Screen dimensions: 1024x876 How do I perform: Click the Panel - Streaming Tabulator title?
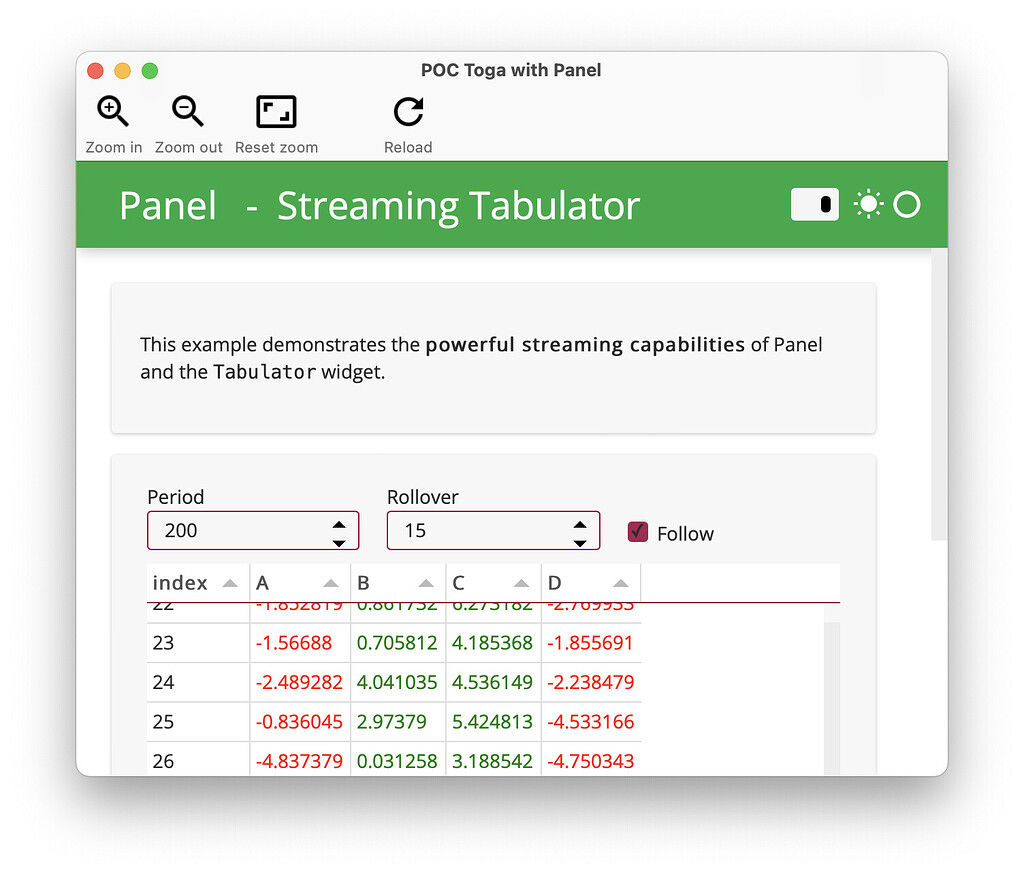pyautogui.click(x=378, y=206)
